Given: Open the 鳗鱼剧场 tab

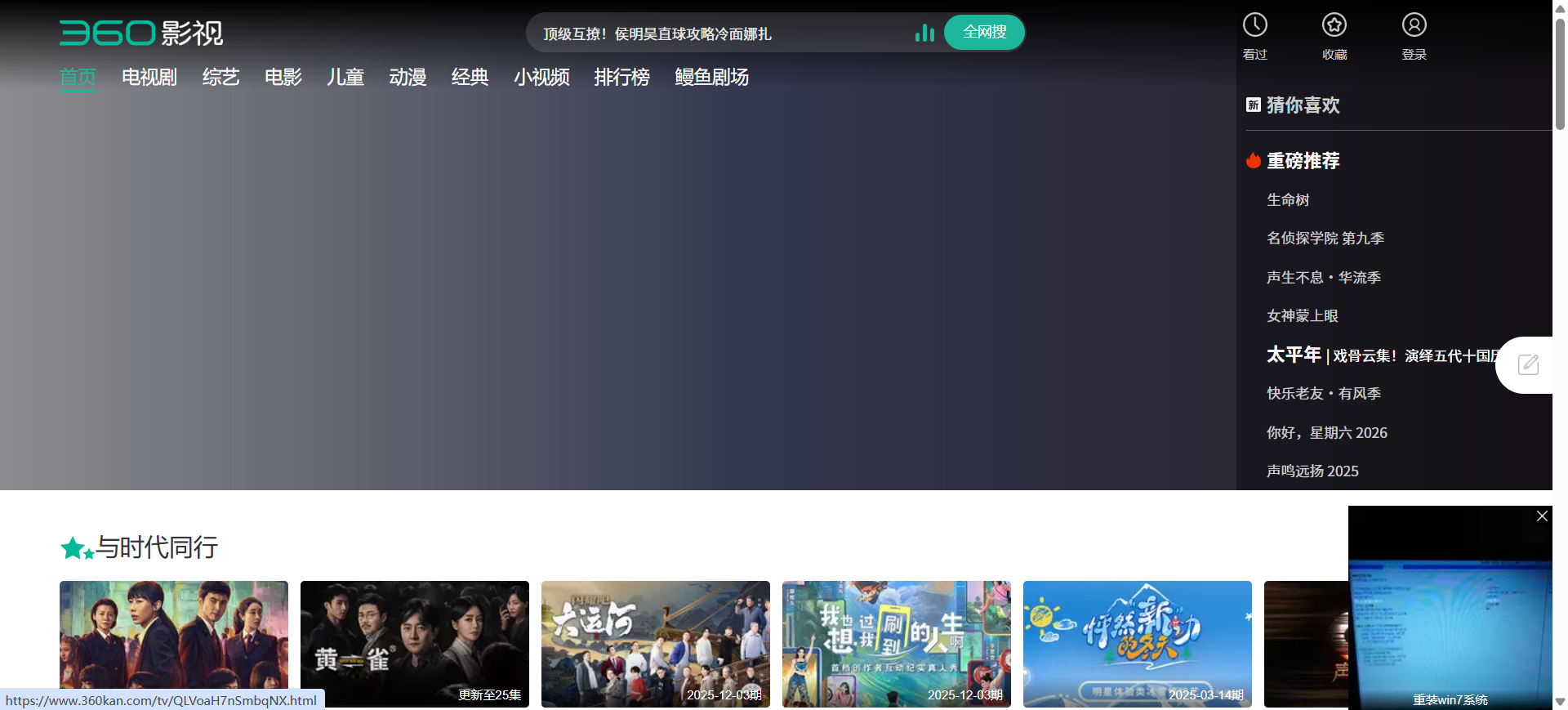Looking at the screenshot, I should (712, 77).
